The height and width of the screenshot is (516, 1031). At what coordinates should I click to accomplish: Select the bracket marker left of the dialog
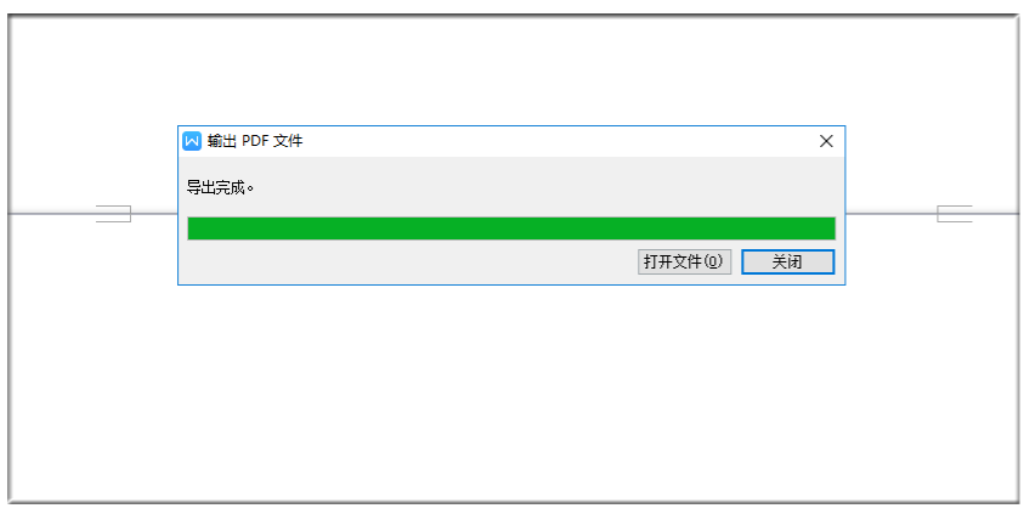114,214
